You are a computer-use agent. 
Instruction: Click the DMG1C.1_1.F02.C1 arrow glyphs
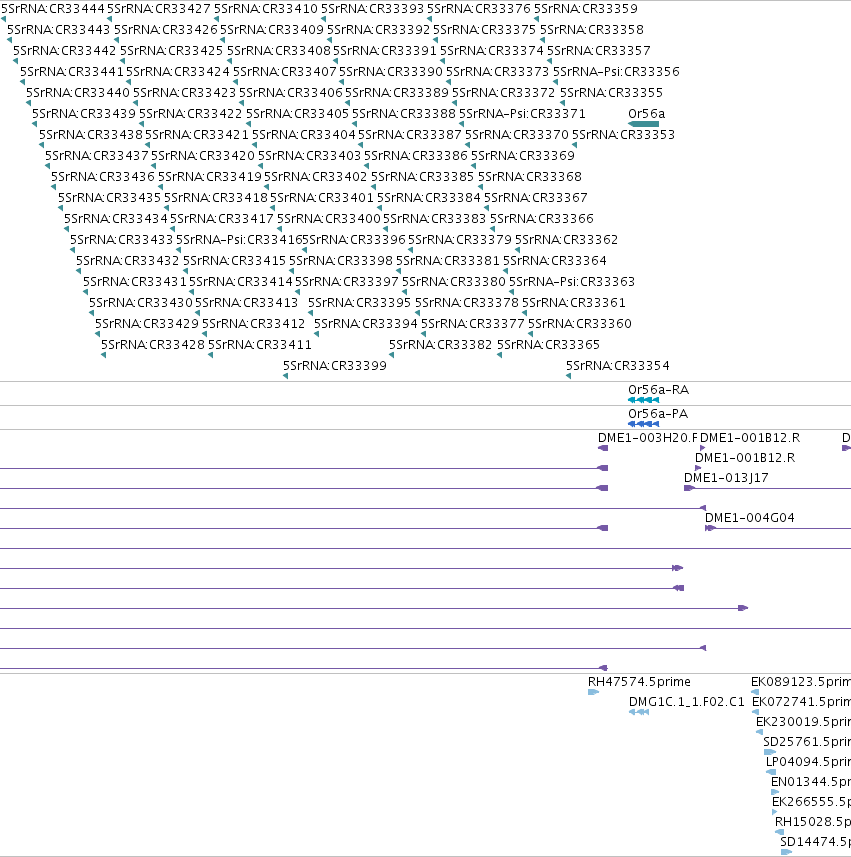pyautogui.click(x=639, y=712)
